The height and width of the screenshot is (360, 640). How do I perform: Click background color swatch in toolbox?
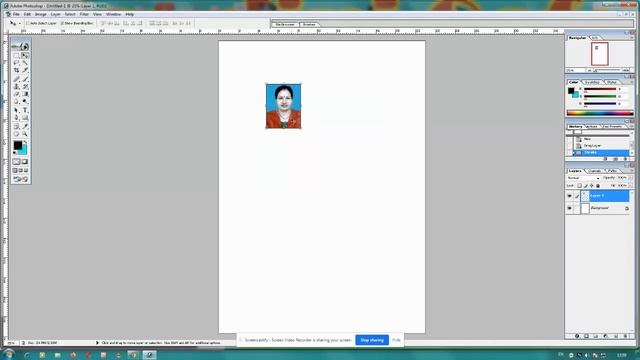(23, 150)
